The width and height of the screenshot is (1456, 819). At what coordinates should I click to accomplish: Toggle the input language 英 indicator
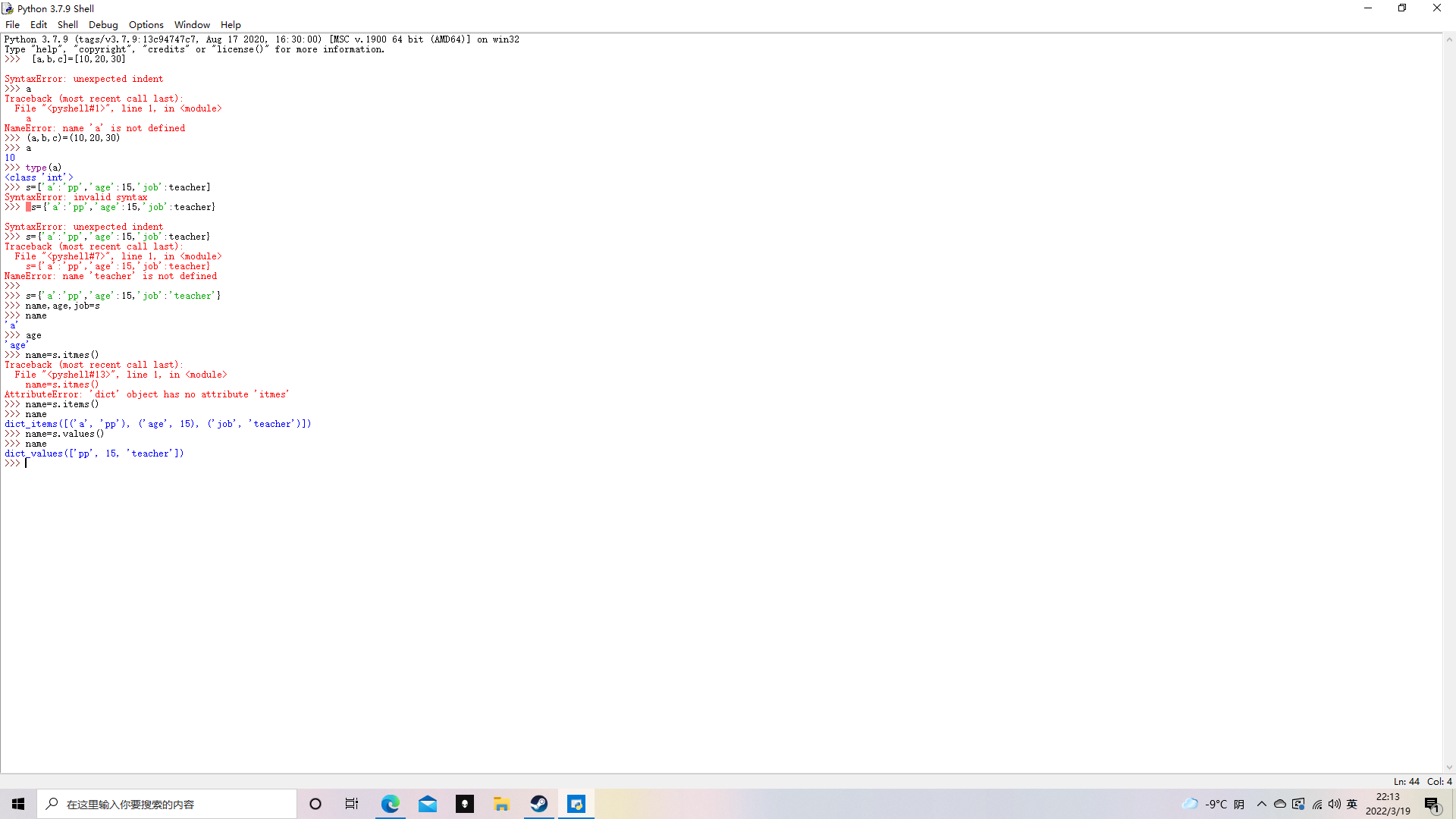pyautogui.click(x=1352, y=804)
